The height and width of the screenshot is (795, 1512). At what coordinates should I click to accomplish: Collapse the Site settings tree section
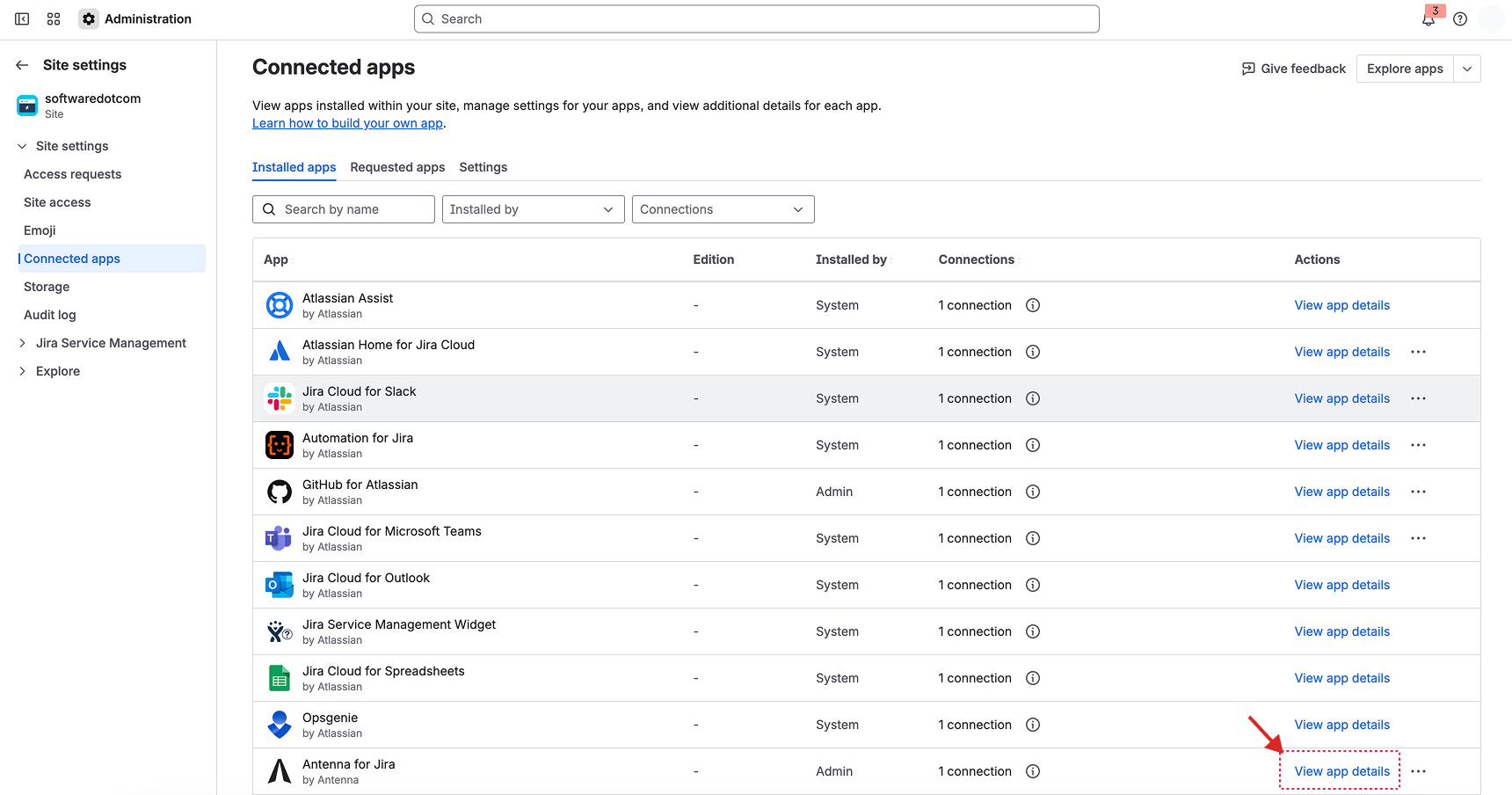point(22,146)
